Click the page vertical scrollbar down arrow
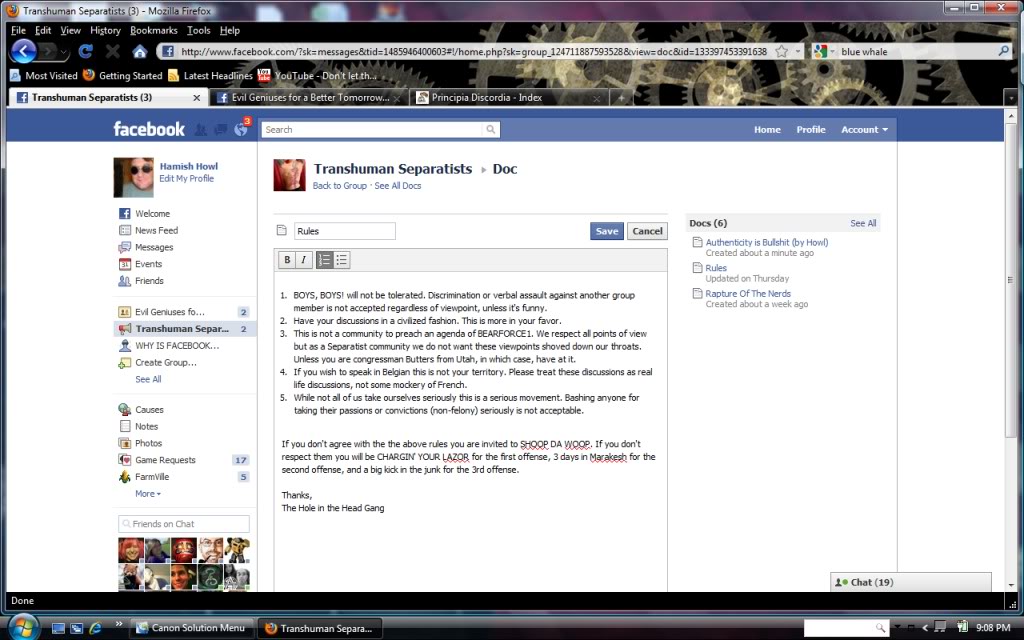1024x640 pixels. (1012, 585)
